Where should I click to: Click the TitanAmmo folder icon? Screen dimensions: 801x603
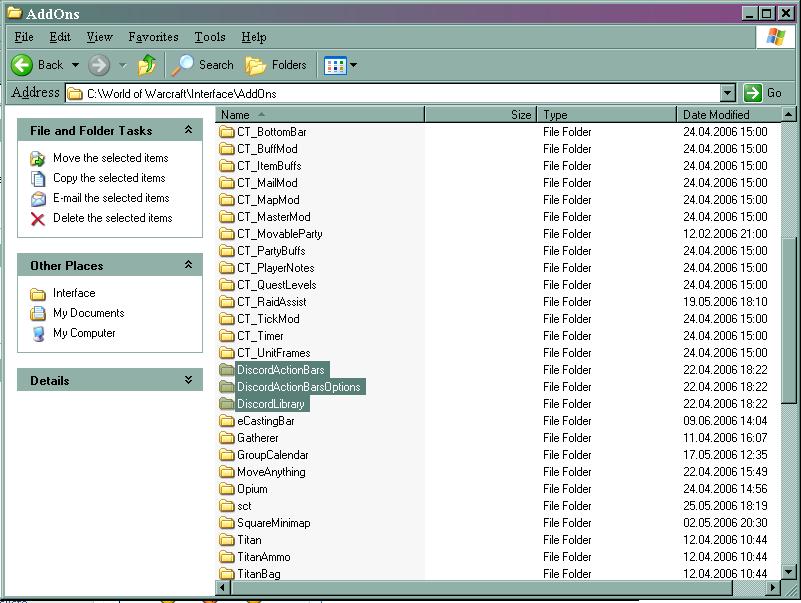tap(227, 557)
